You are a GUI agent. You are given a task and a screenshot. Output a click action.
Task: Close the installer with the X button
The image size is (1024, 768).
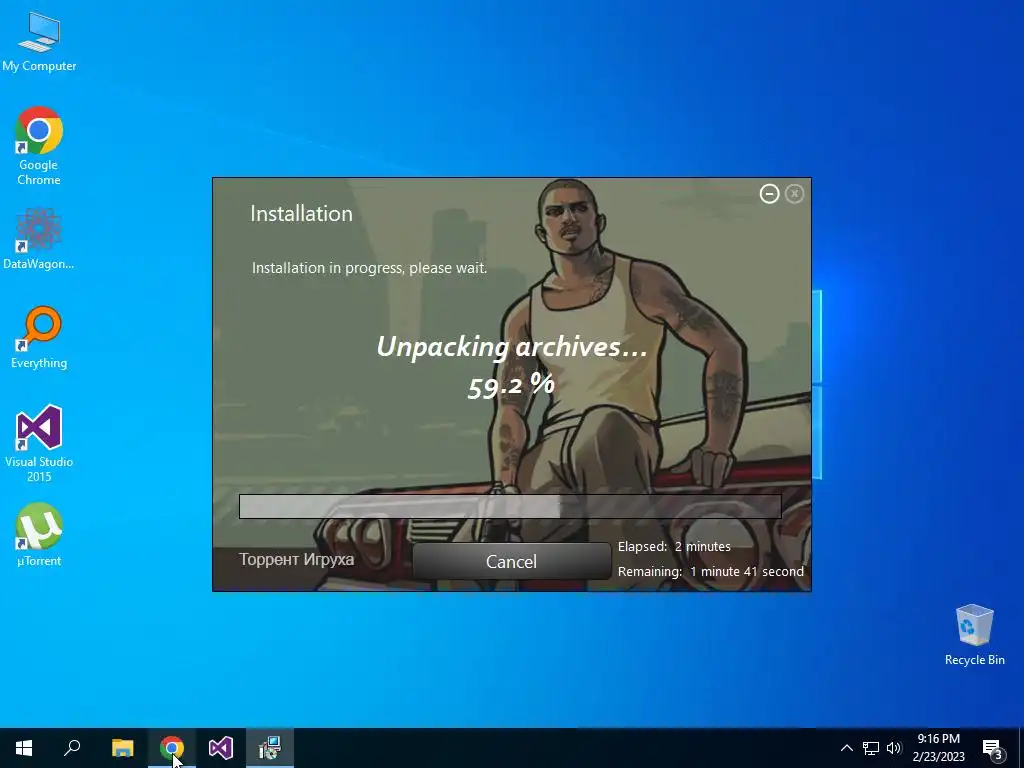[794, 194]
